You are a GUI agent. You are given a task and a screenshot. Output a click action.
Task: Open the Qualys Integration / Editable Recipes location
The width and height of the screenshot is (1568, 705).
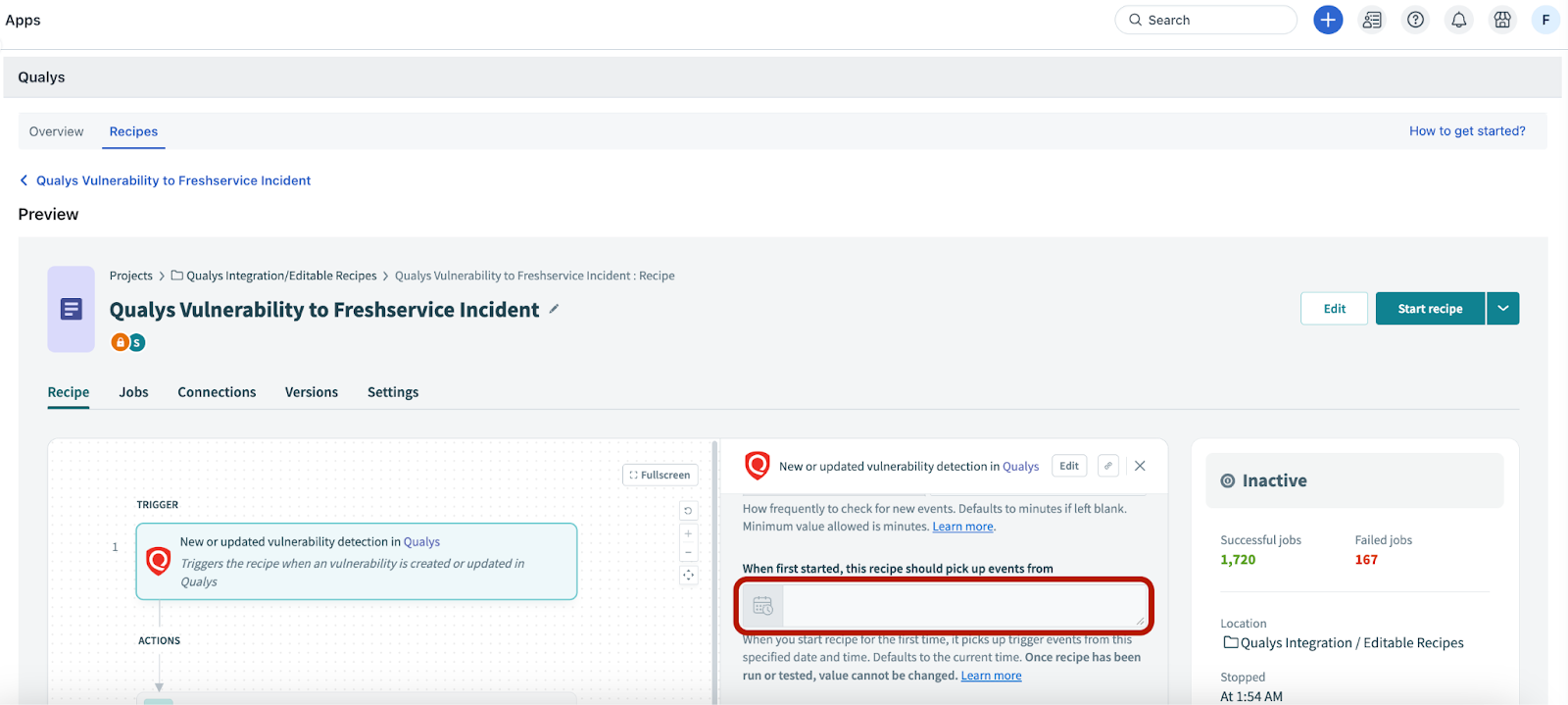(1352, 643)
